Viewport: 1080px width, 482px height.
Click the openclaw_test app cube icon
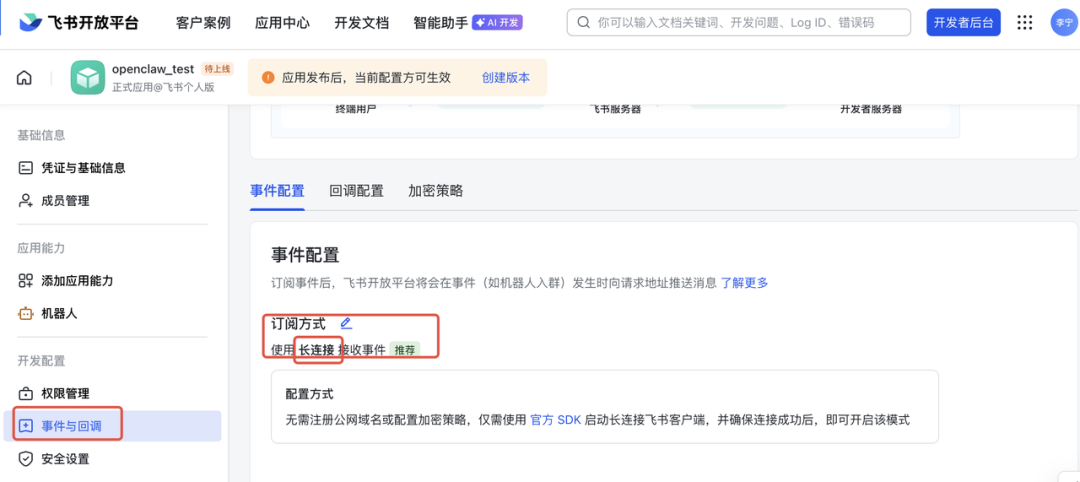(x=88, y=78)
